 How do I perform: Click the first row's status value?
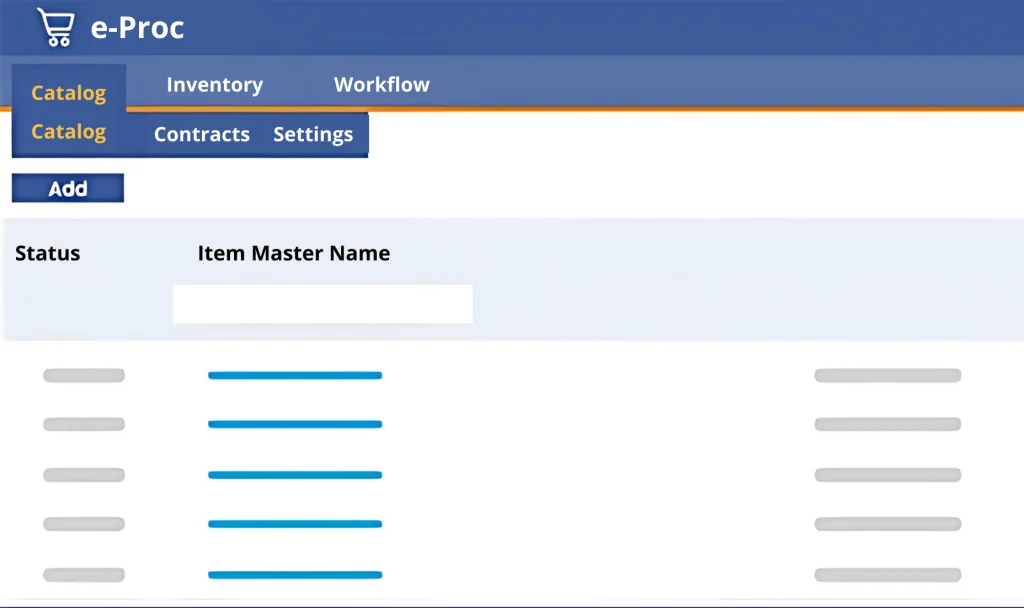tap(83, 376)
